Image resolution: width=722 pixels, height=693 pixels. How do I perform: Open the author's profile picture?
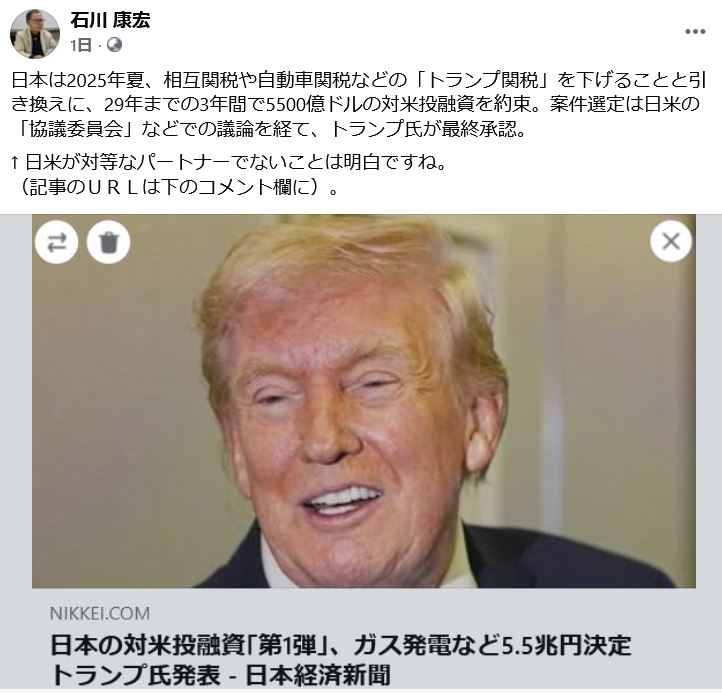pos(35,34)
